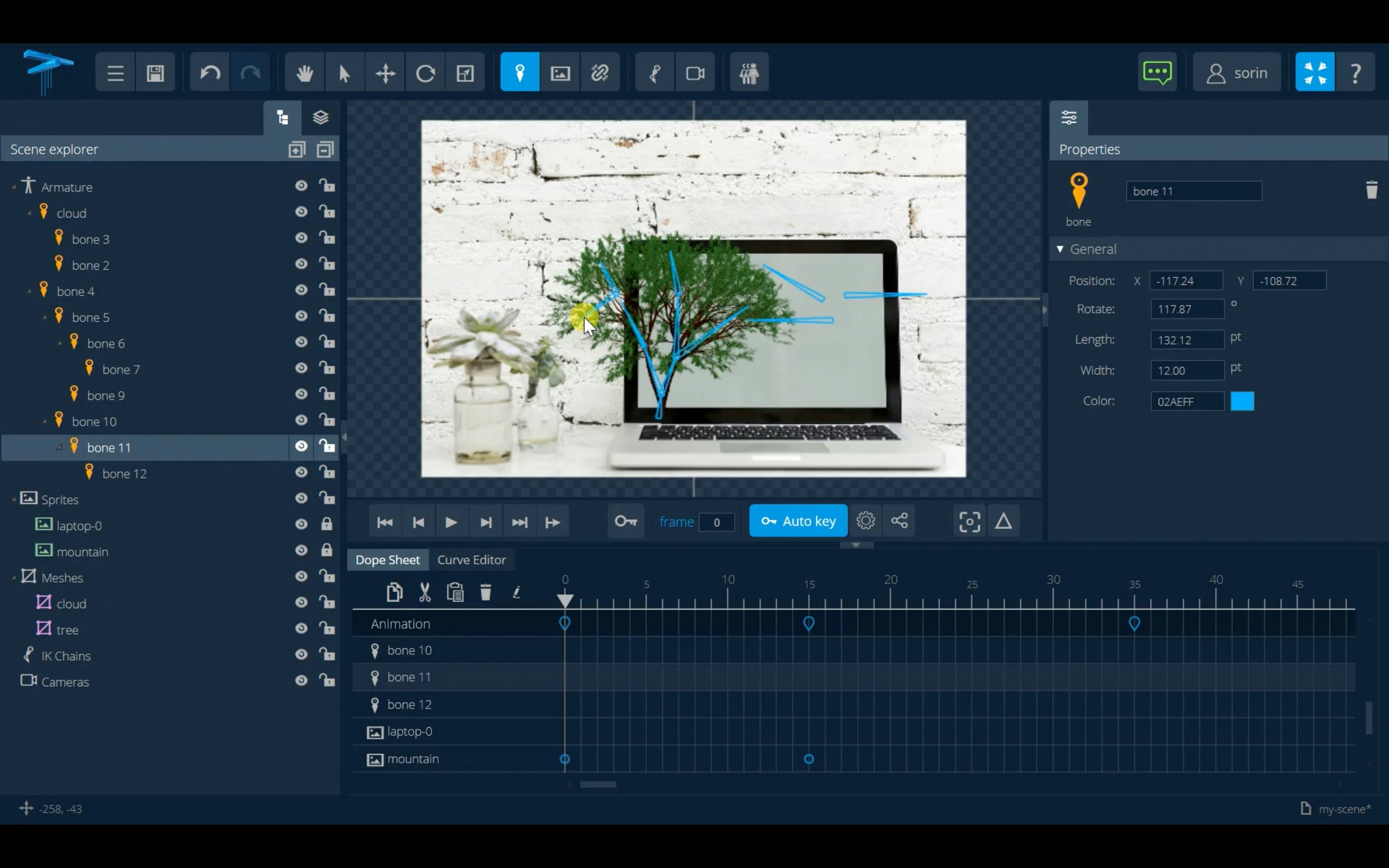Screen dimensions: 1389x868
Task: Delete bone 11 with trash icon
Action: pos(1371,190)
